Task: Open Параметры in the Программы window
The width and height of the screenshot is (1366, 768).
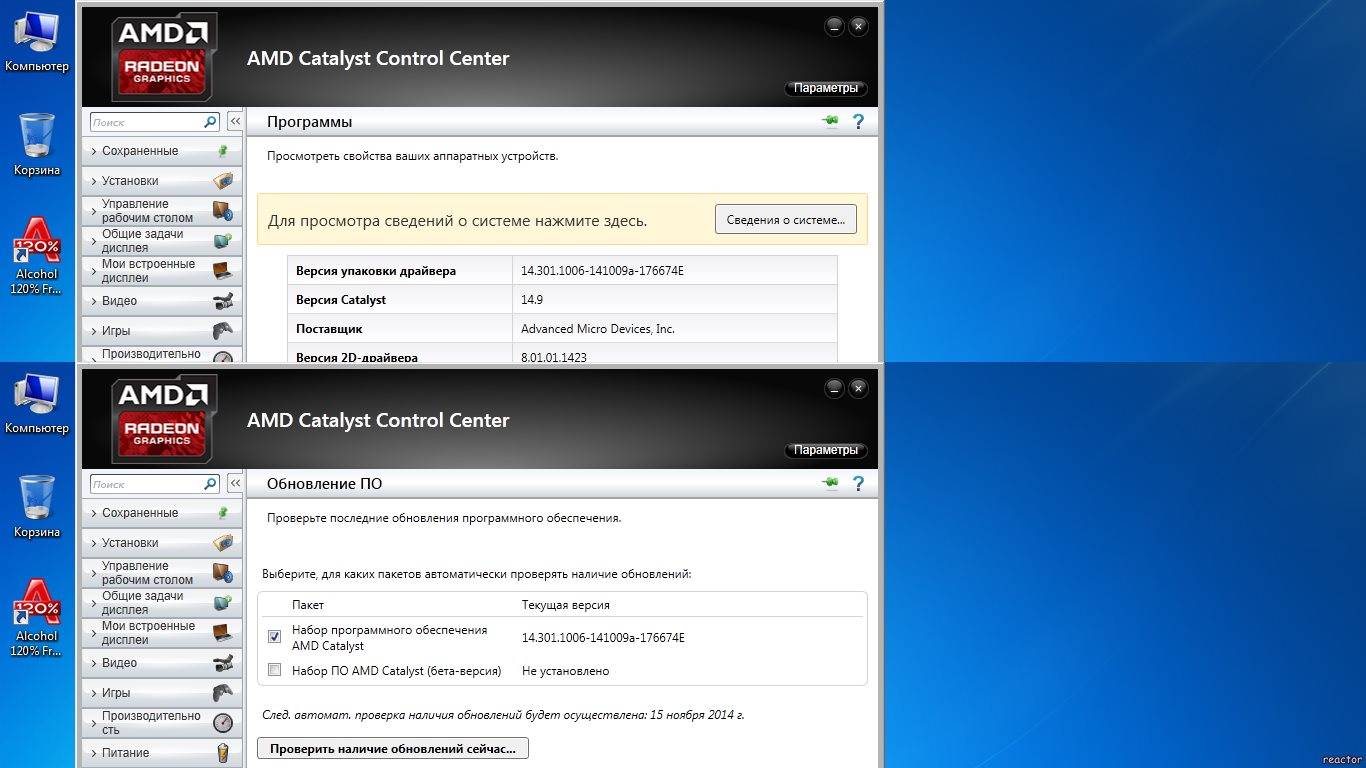Action: tap(826, 88)
